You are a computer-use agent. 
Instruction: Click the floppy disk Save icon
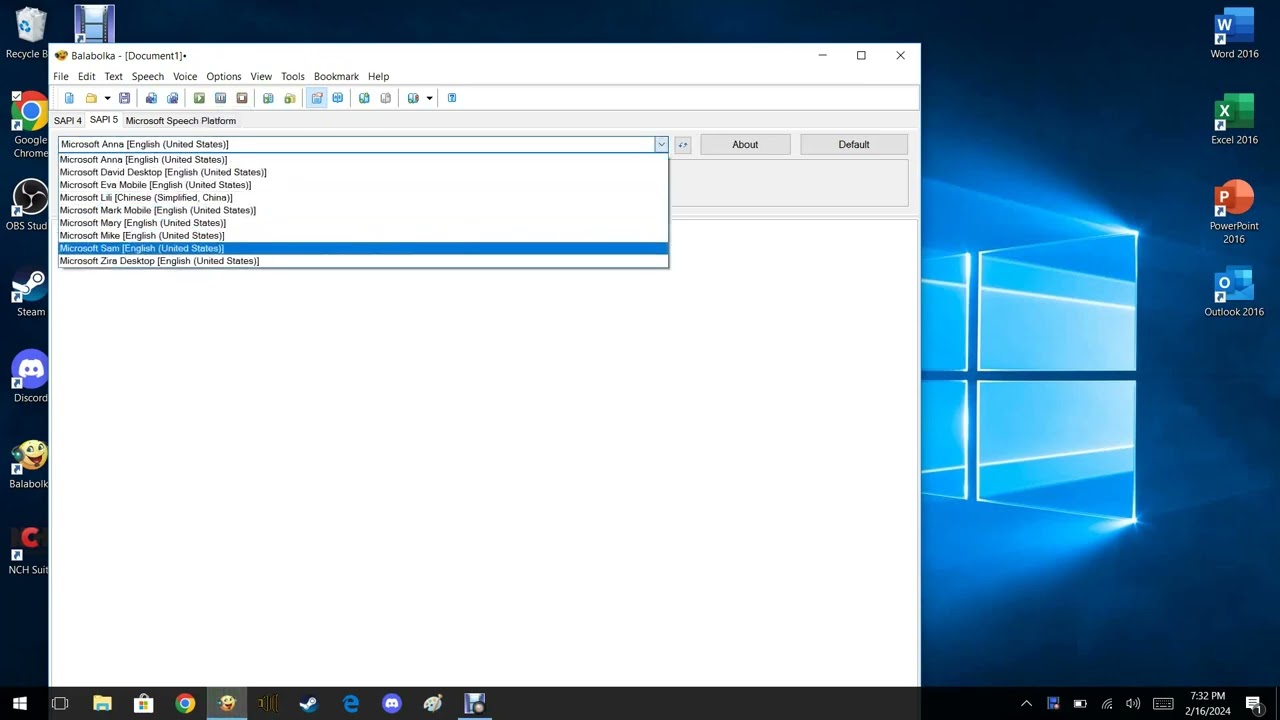[x=124, y=98]
